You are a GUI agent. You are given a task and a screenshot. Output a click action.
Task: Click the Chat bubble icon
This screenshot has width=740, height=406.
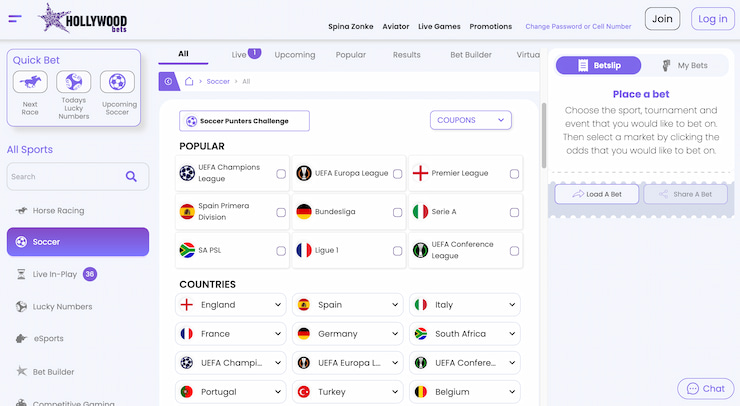[692, 389]
